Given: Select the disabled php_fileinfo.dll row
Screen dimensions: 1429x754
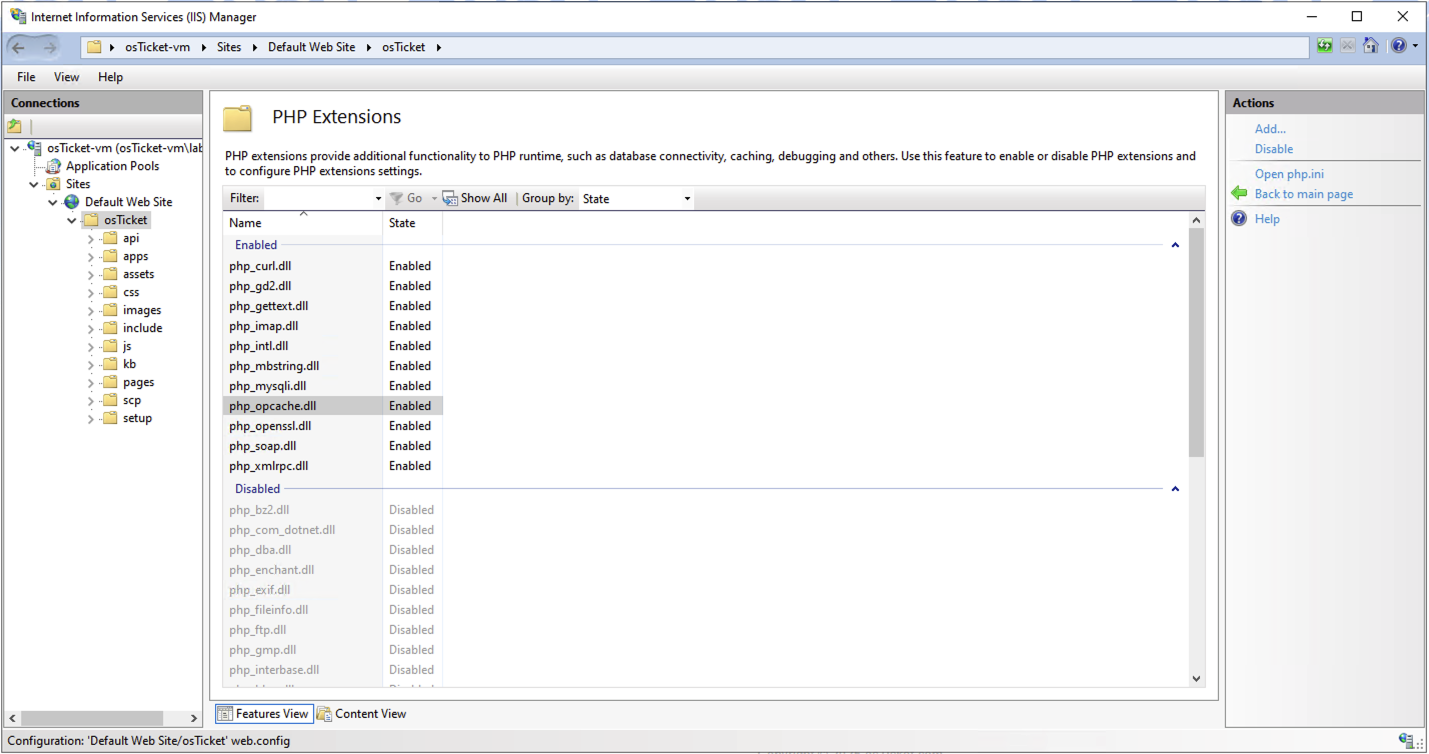Looking at the screenshot, I should (332, 610).
